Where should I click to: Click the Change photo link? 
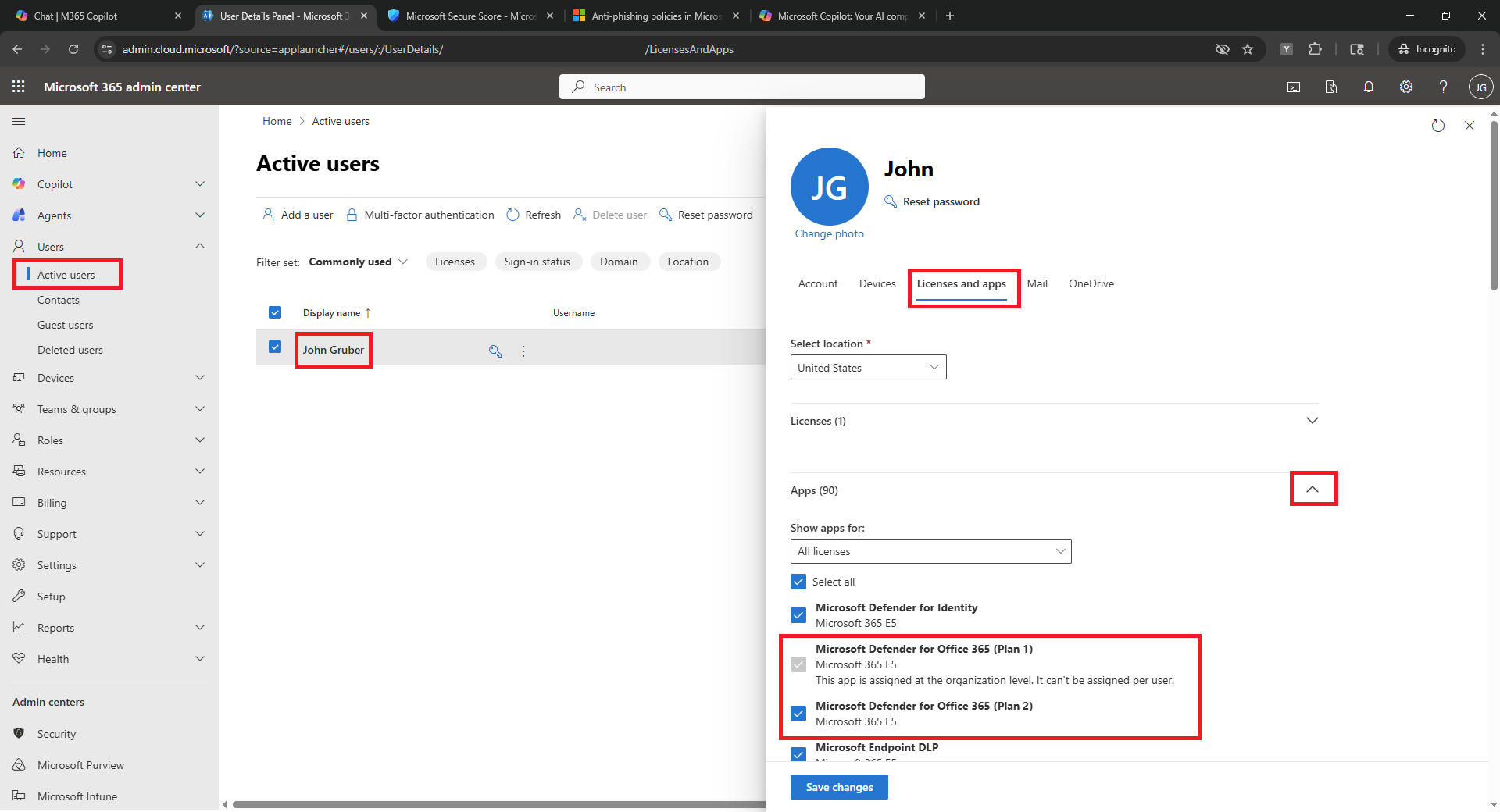click(829, 233)
